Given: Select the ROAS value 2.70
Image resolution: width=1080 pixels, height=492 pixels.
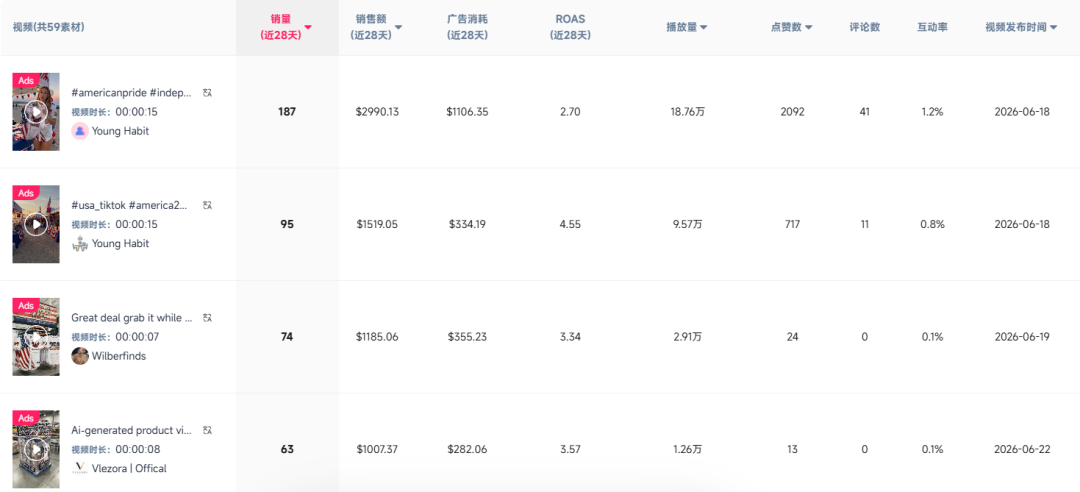Looking at the screenshot, I should pos(570,112).
